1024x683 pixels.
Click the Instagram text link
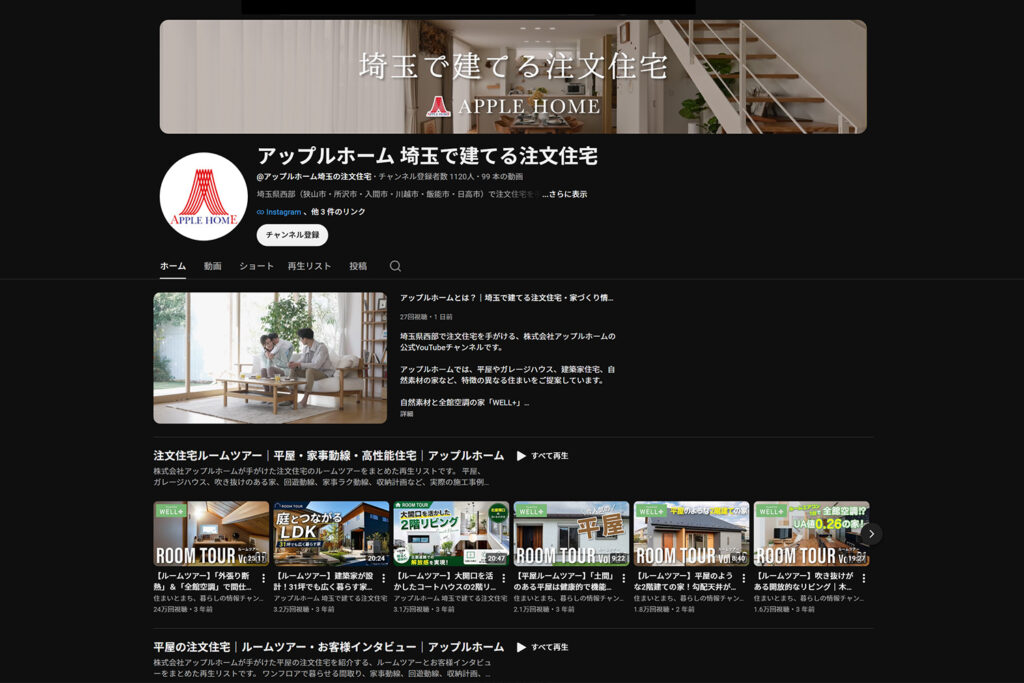click(283, 212)
